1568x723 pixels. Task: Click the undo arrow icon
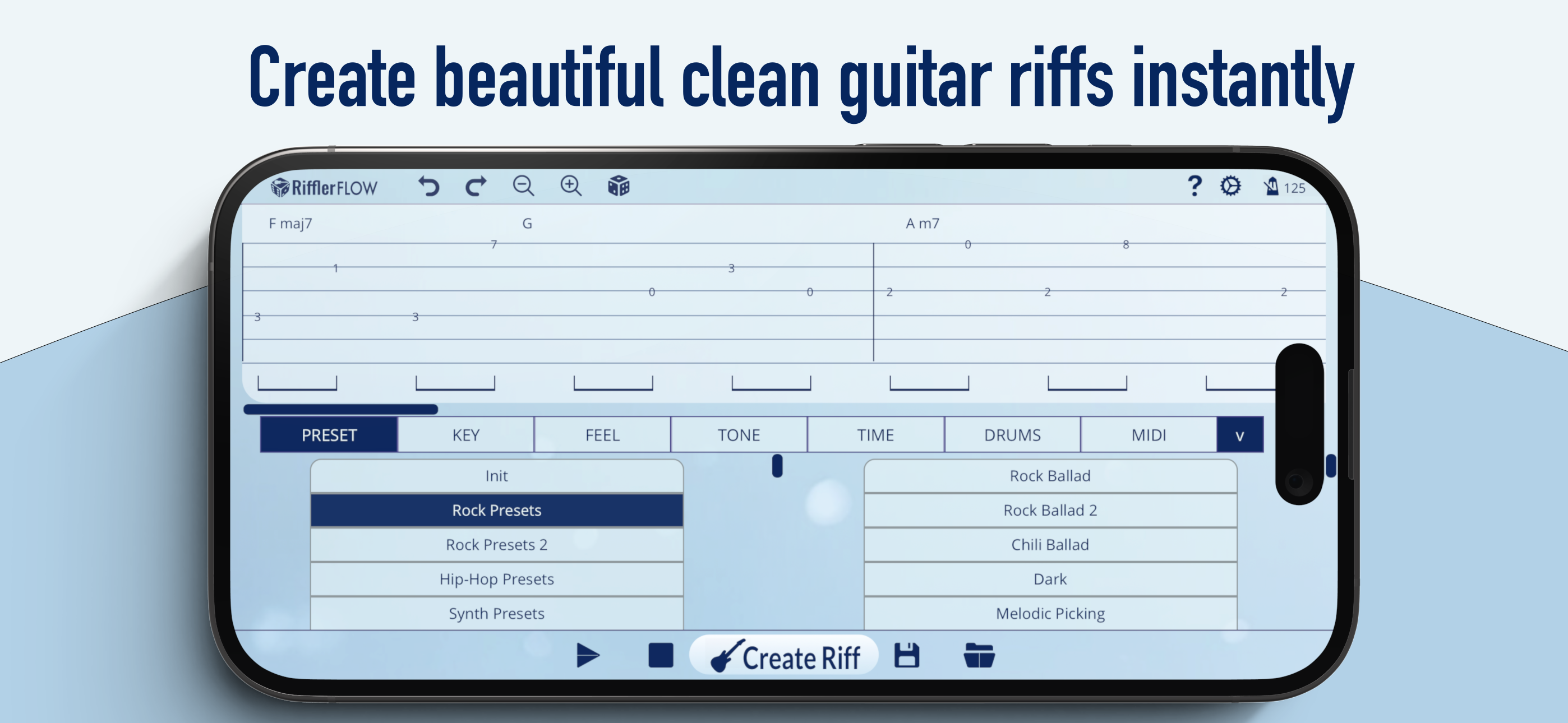click(x=428, y=186)
